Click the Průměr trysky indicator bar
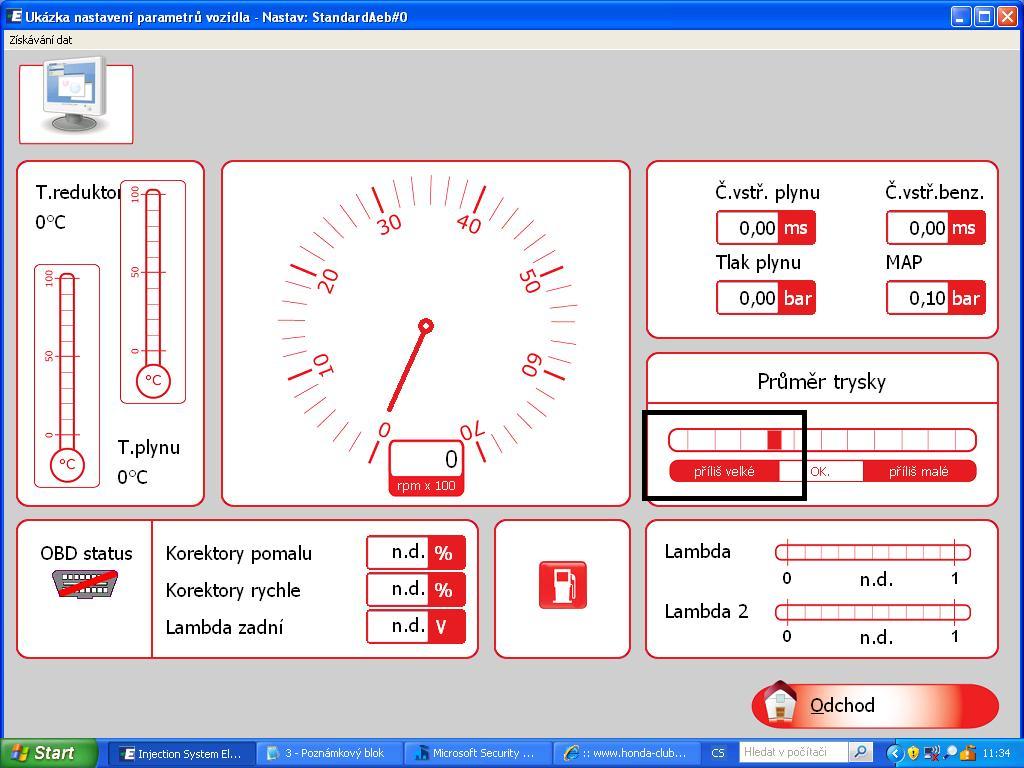The width and height of the screenshot is (1024, 768). coord(822,440)
